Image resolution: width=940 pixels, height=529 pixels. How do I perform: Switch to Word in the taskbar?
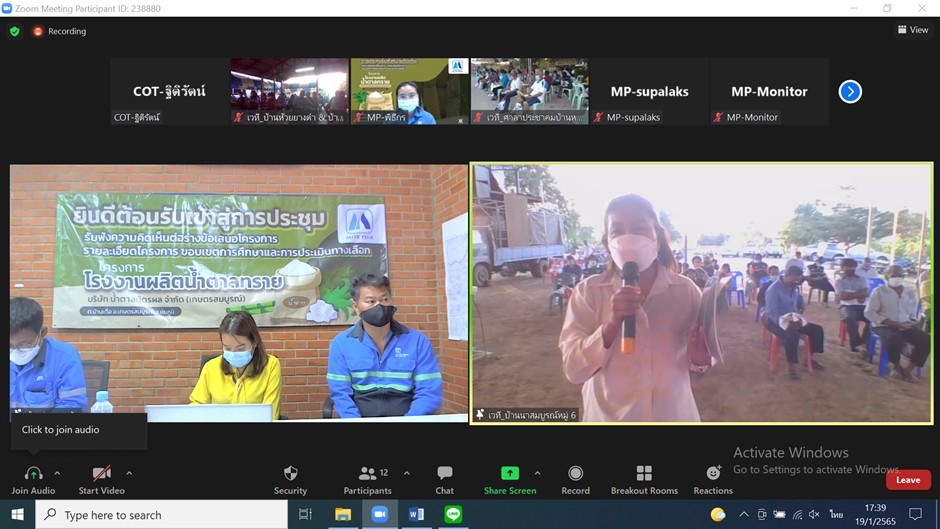[x=417, y=514]
